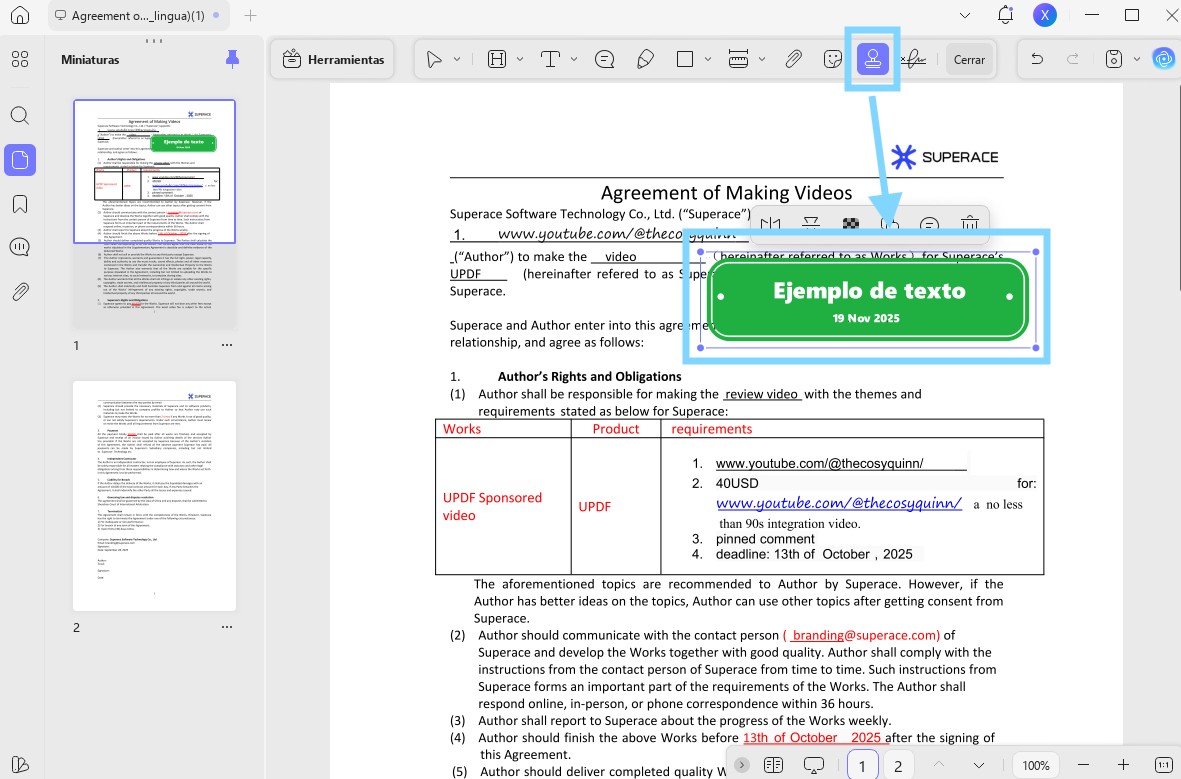
Task: Adjust stamp opacity checkerboard icon
Action: point(850,226)
